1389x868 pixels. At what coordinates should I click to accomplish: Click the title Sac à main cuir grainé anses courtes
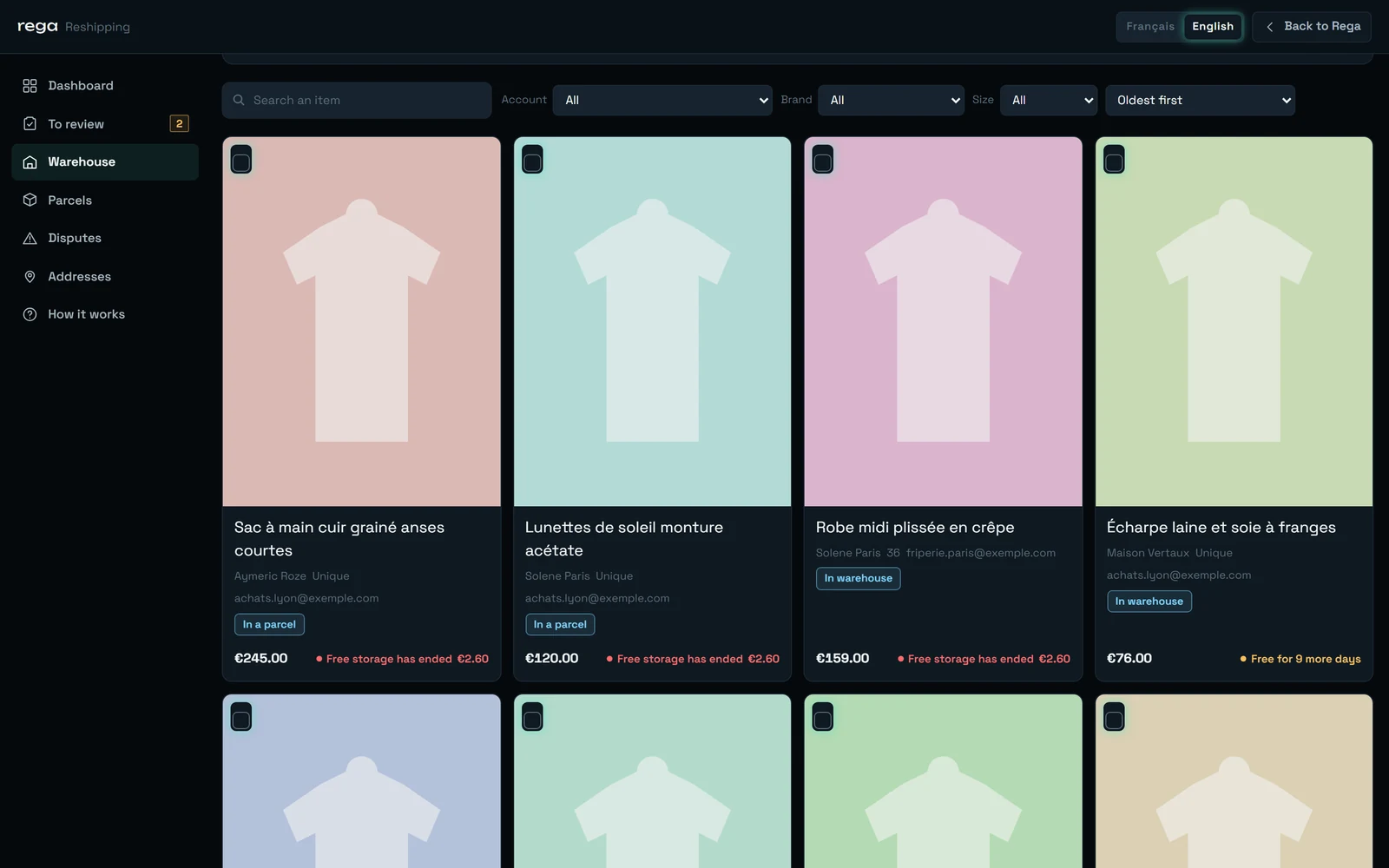click(339, 539)
